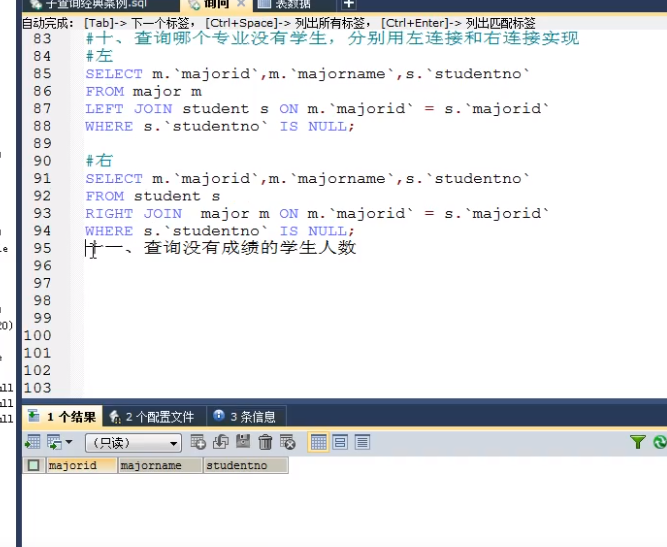This screenshot has width=667, height=547.
Task: Click the copy result to table icon
Action: tap(54, 442)
